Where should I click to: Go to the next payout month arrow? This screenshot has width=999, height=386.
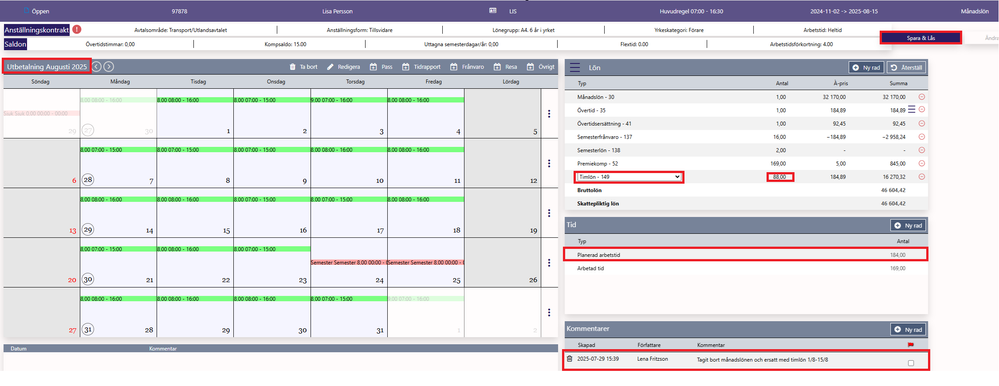pos(109,66)
